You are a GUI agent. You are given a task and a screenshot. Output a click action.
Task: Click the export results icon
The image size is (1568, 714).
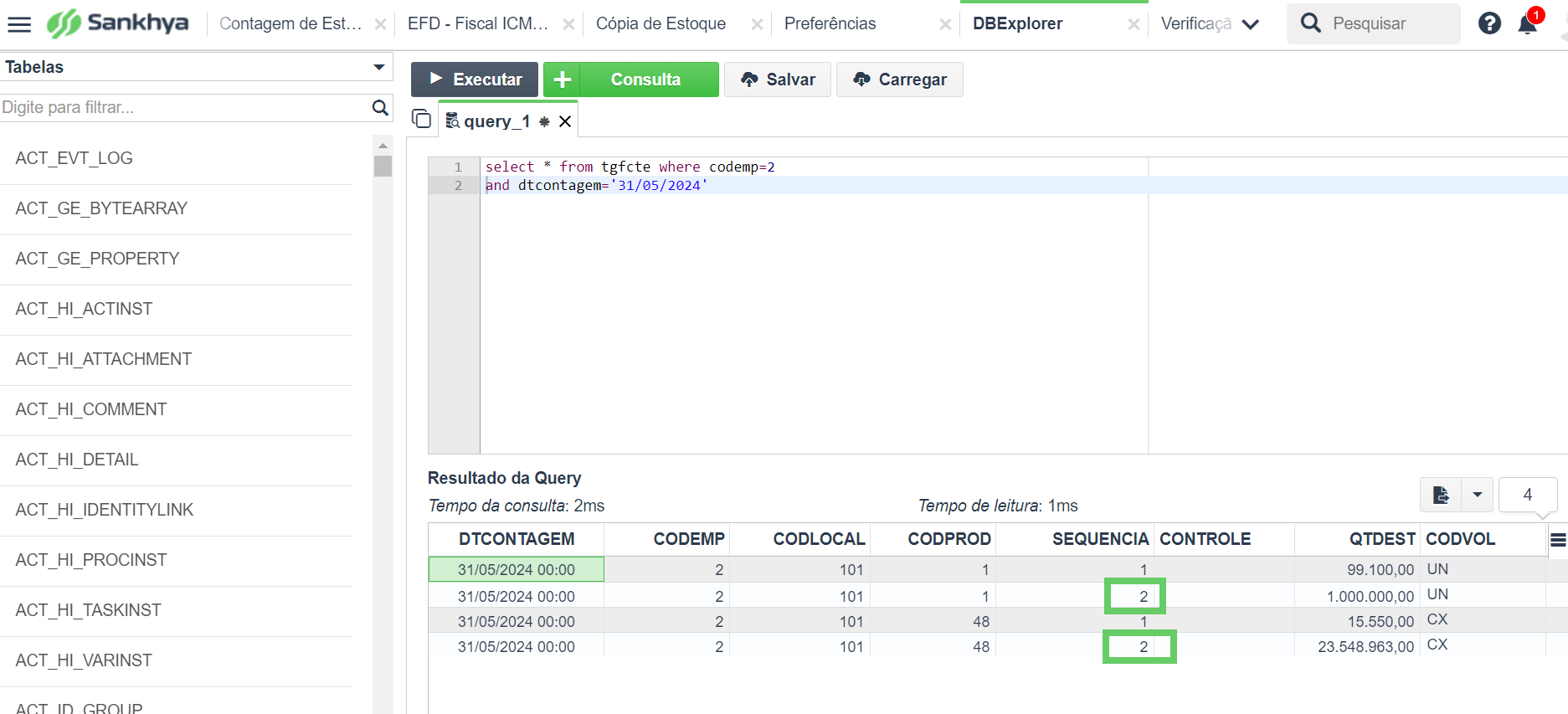click(1441, 495)
